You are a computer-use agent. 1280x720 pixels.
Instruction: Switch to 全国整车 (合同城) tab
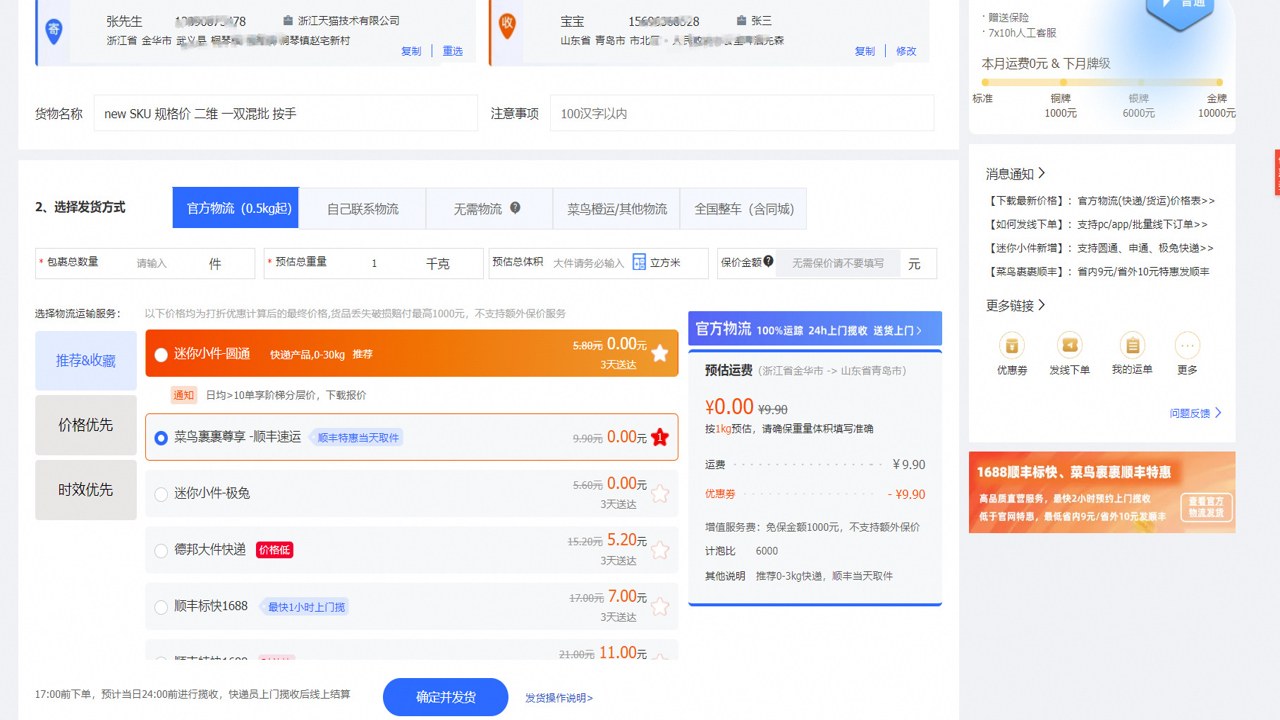tap(743, 208)
